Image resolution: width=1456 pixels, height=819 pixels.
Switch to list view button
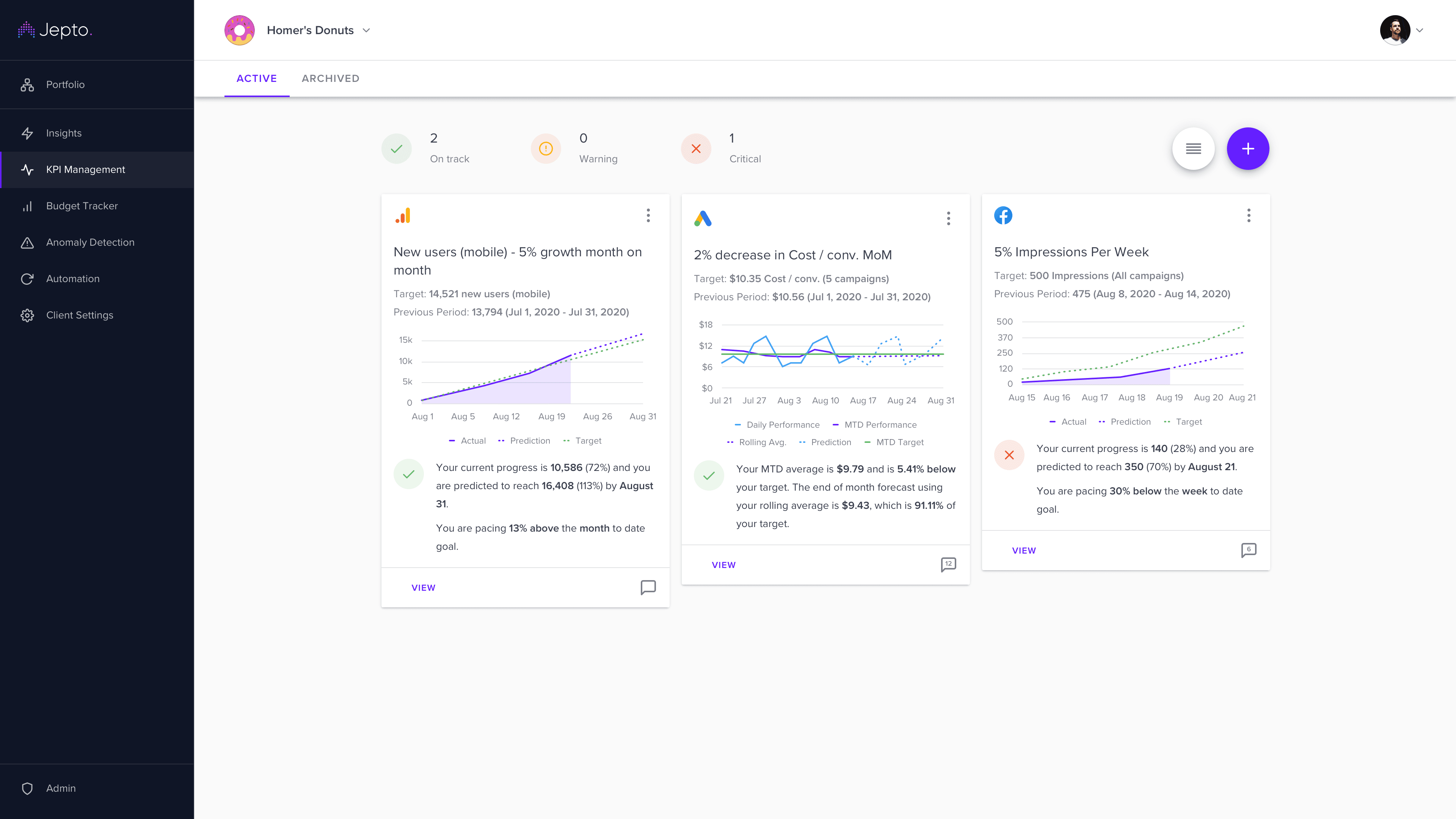pos(1193,149)
